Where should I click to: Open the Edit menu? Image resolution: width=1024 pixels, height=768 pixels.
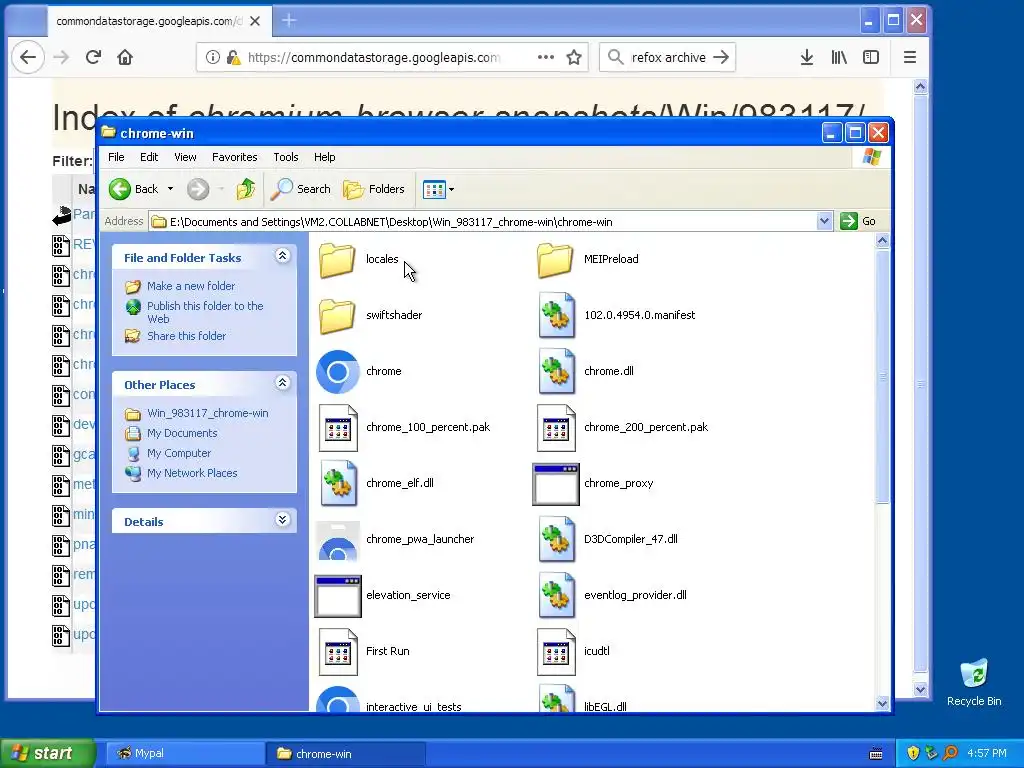click(x=149, y=157)
